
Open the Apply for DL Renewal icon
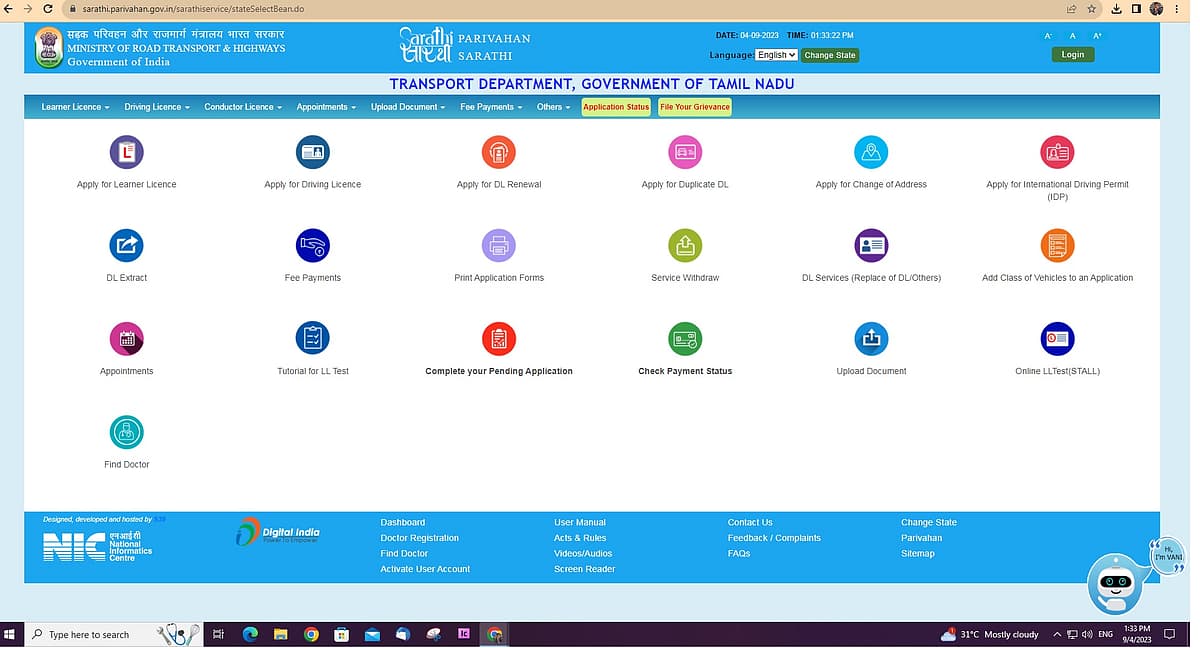(498, 153)
